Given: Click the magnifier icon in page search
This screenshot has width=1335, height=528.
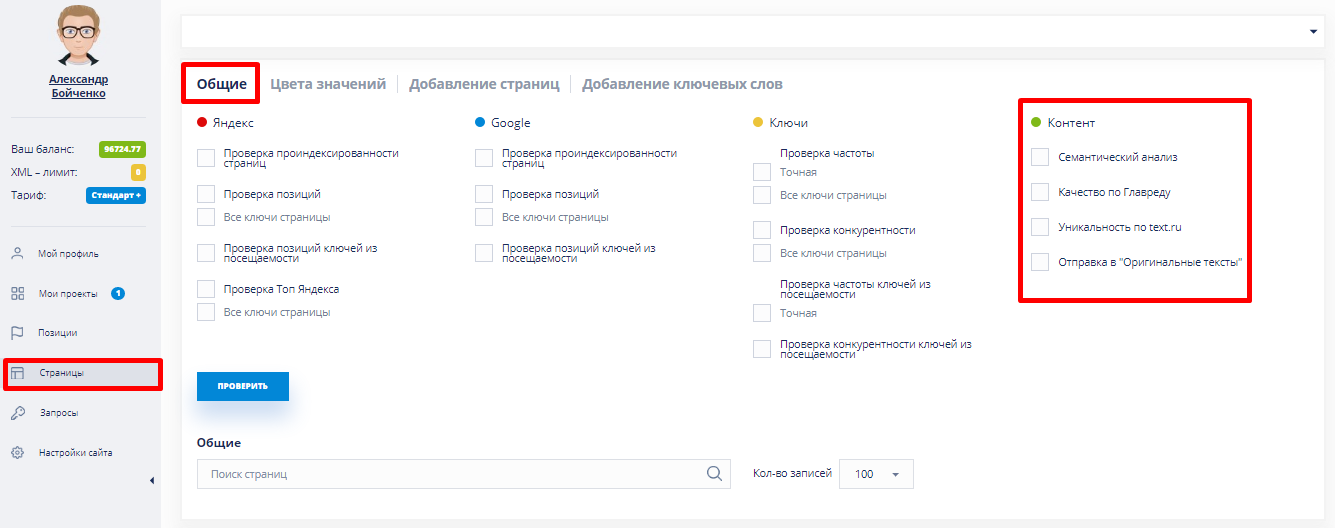Looking at the screenshot, I should pyautogui.click(x=714, y=474).
